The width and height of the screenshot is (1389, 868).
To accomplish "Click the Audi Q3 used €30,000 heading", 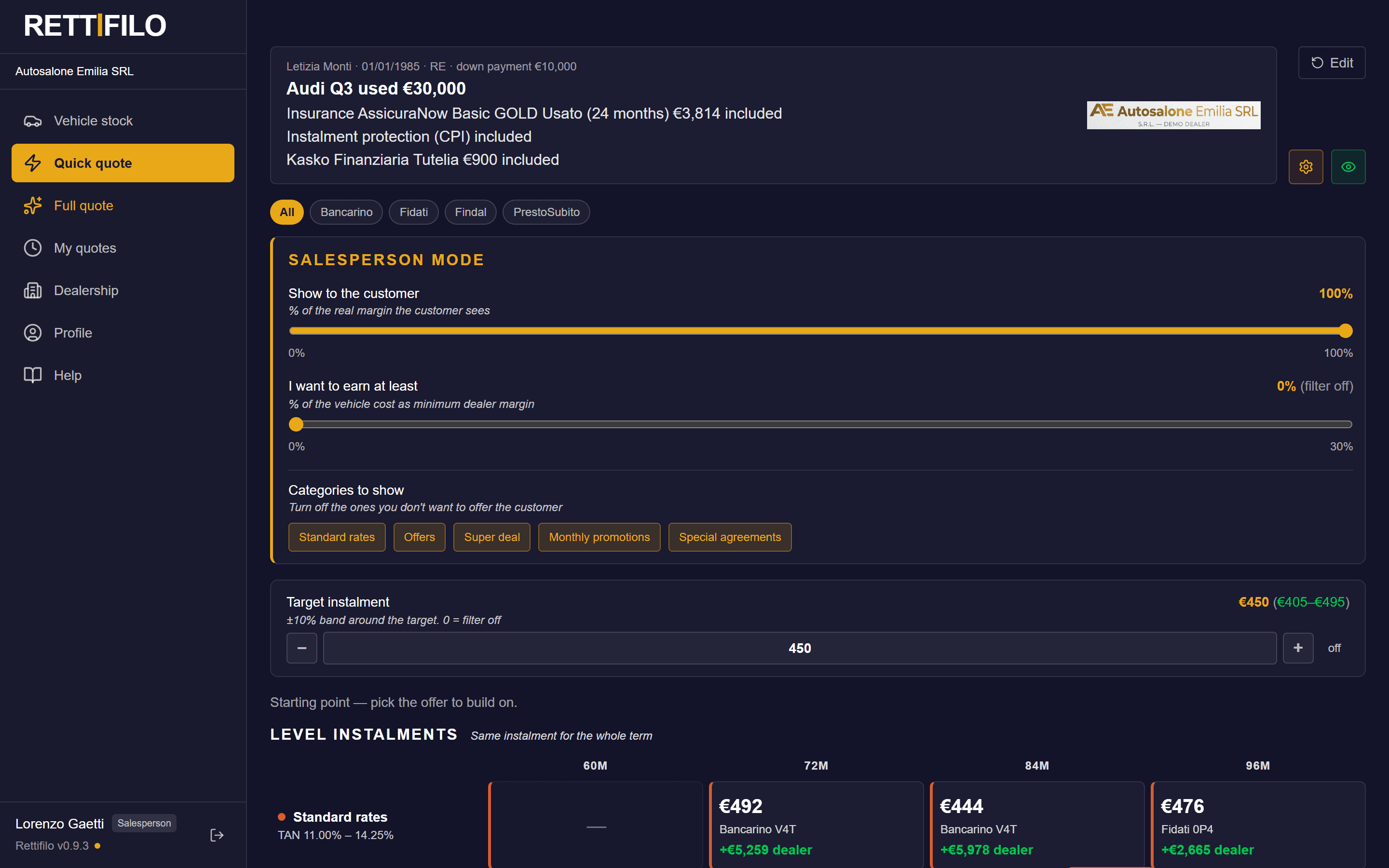I will pos(376,88).
